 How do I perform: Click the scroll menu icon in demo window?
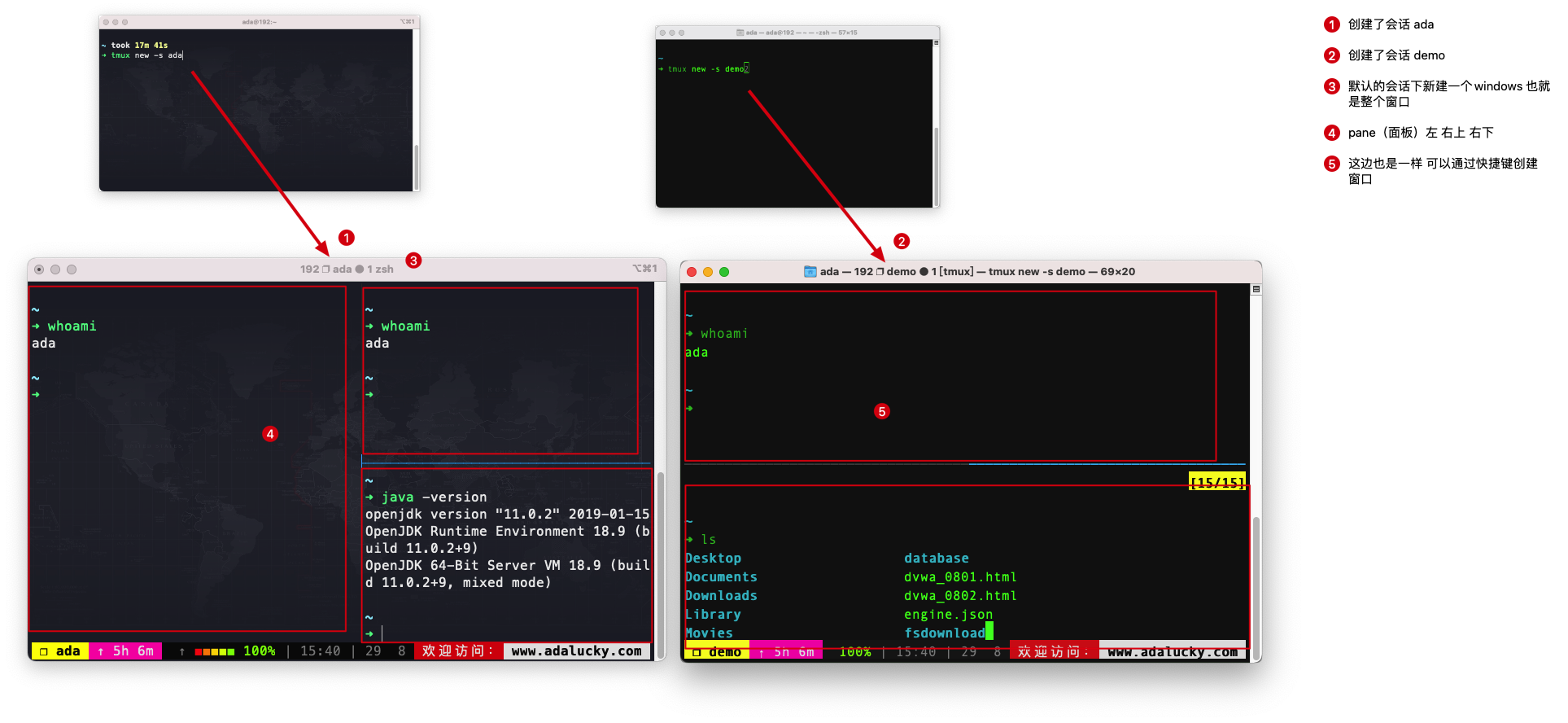[x=1256, y=290]
